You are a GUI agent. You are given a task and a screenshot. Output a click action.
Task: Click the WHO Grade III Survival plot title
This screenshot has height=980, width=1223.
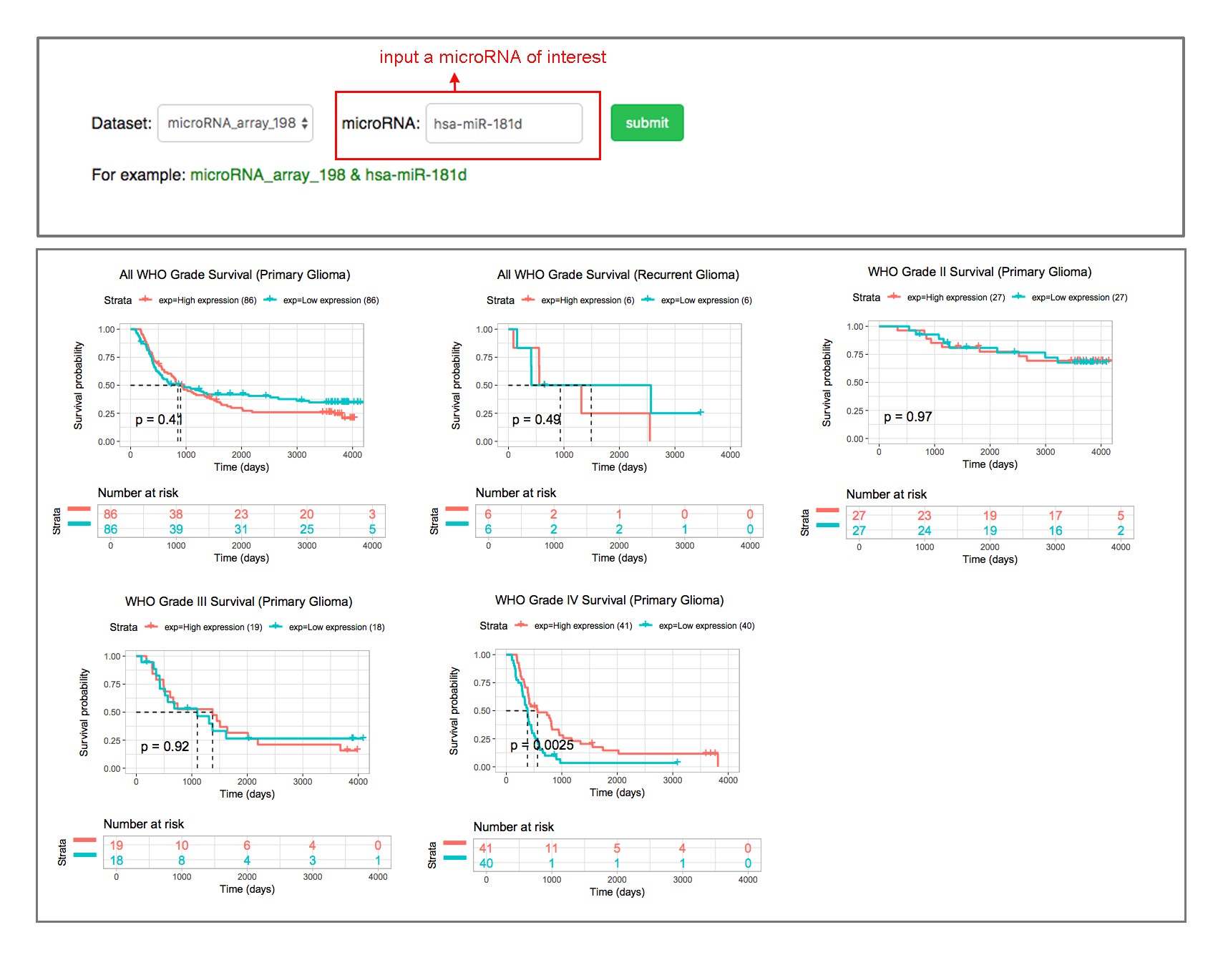[238, 602]
